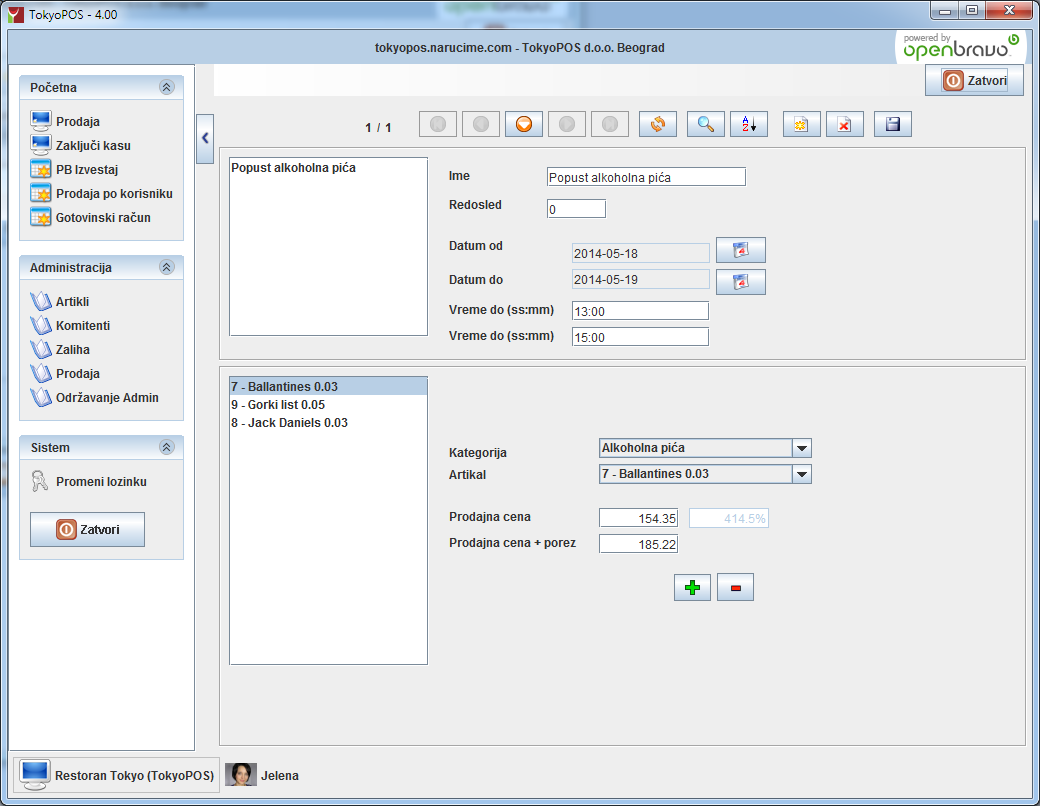The height and width of the screenshot is (806, 1040).
Task: Click the delete record red X icon
Action: pyautogui.click(x=844, y=124)
